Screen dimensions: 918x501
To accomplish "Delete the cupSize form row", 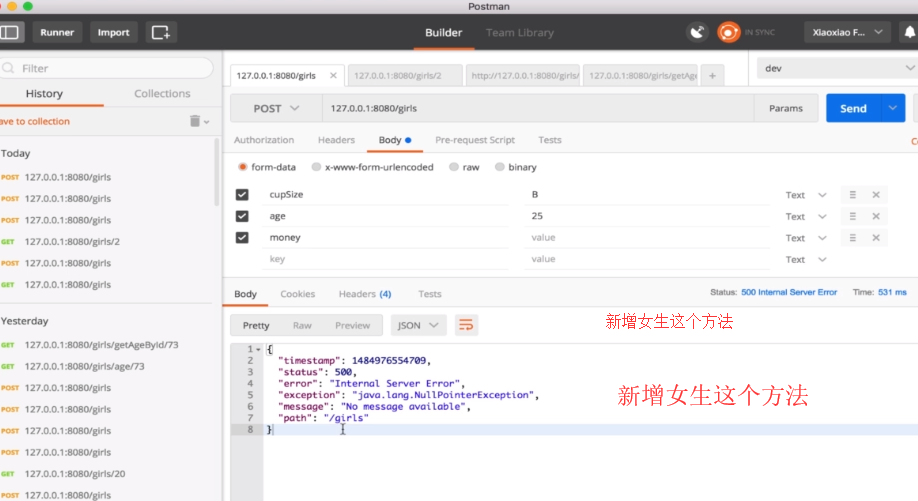I will [x=876, y=195].
